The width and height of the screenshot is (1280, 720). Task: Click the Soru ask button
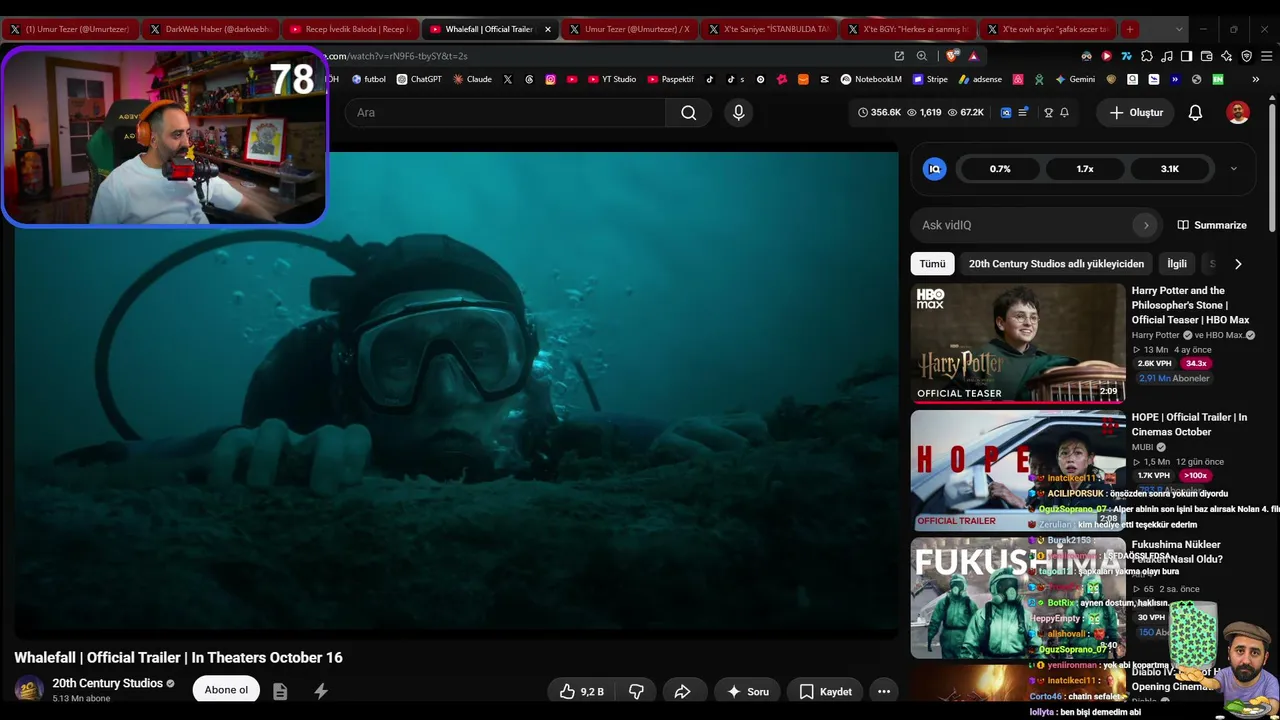pos(748,691)
